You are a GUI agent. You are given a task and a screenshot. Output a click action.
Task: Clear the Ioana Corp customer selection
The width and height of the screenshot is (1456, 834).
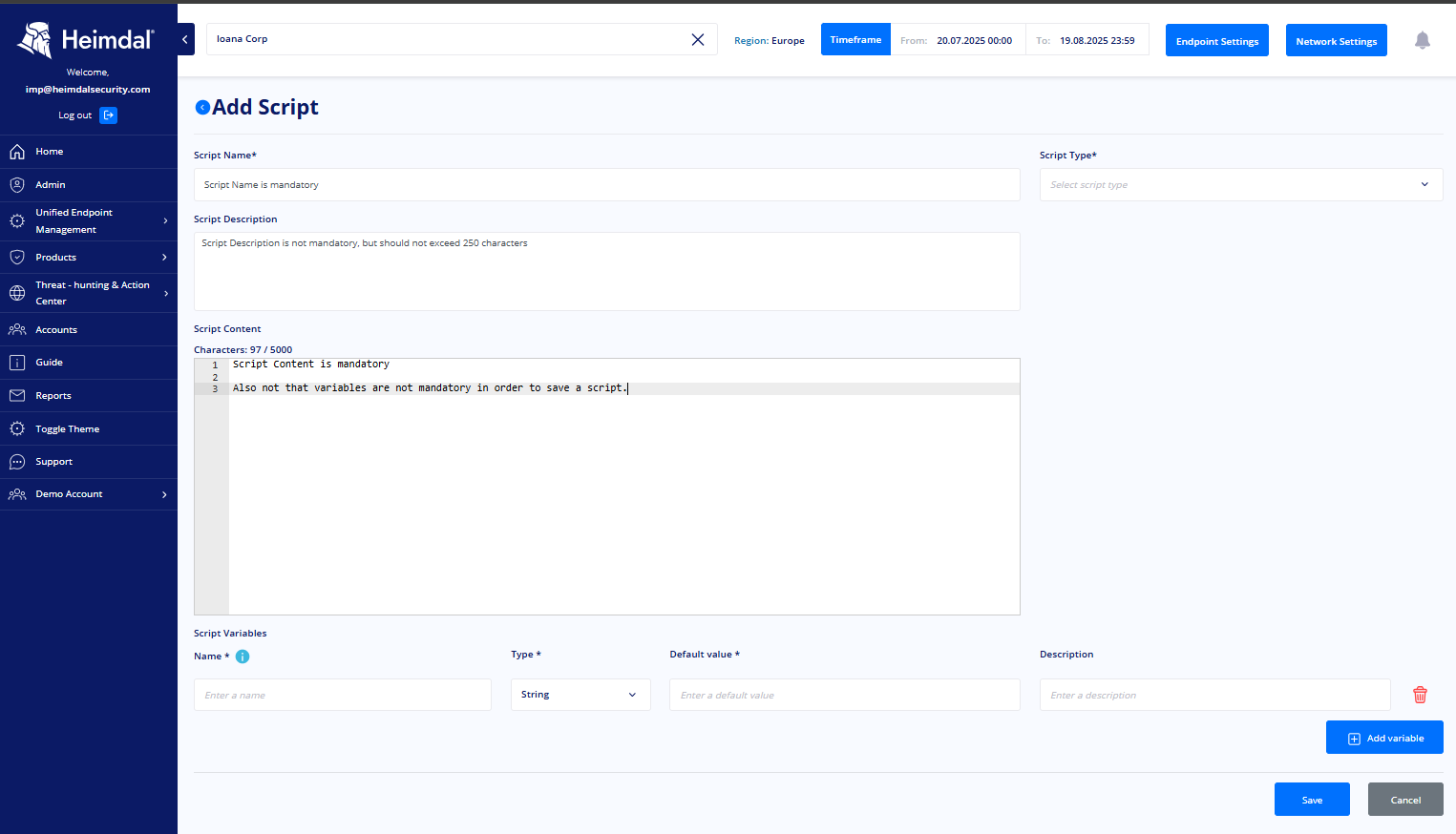pos(698,39)
